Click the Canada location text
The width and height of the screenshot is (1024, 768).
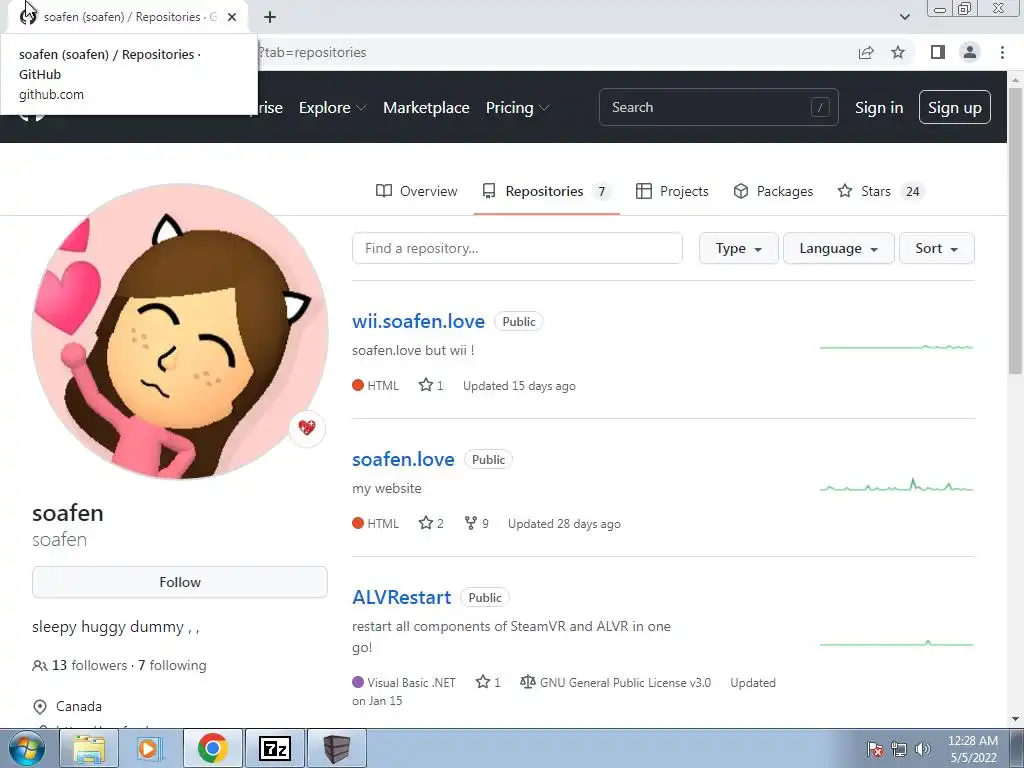point(79,706)
